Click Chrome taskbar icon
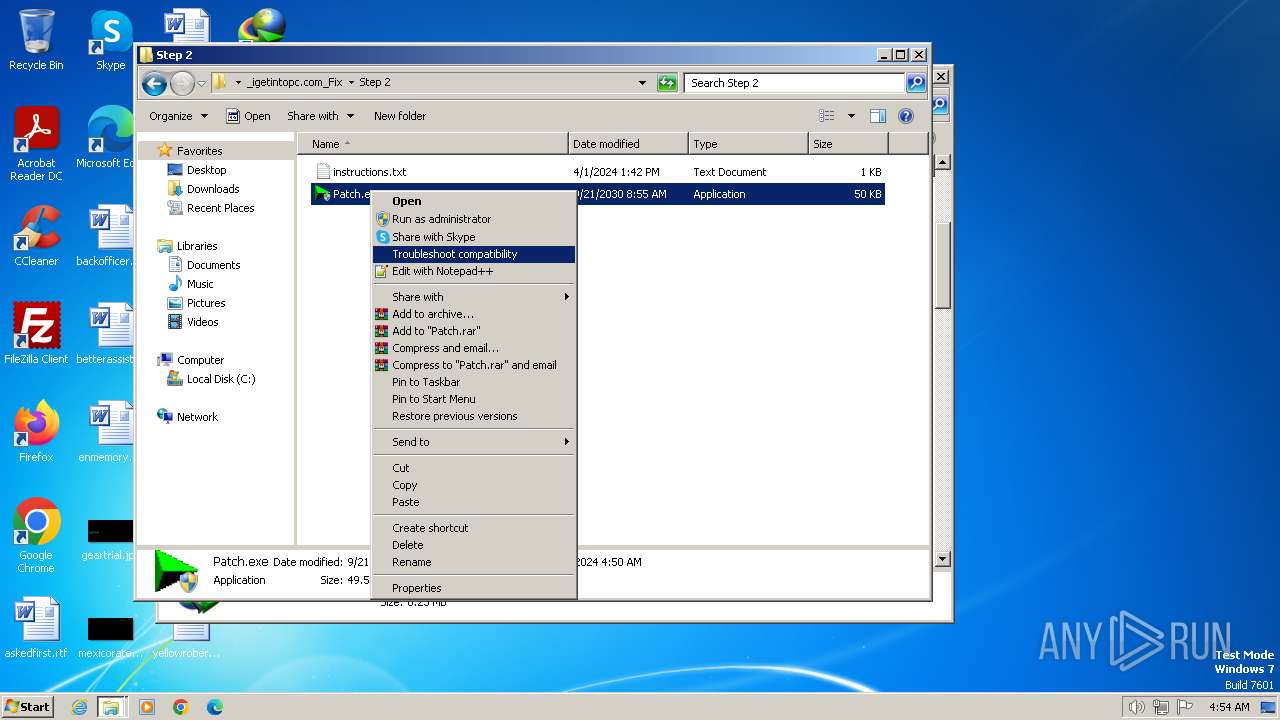 point(181,707)
